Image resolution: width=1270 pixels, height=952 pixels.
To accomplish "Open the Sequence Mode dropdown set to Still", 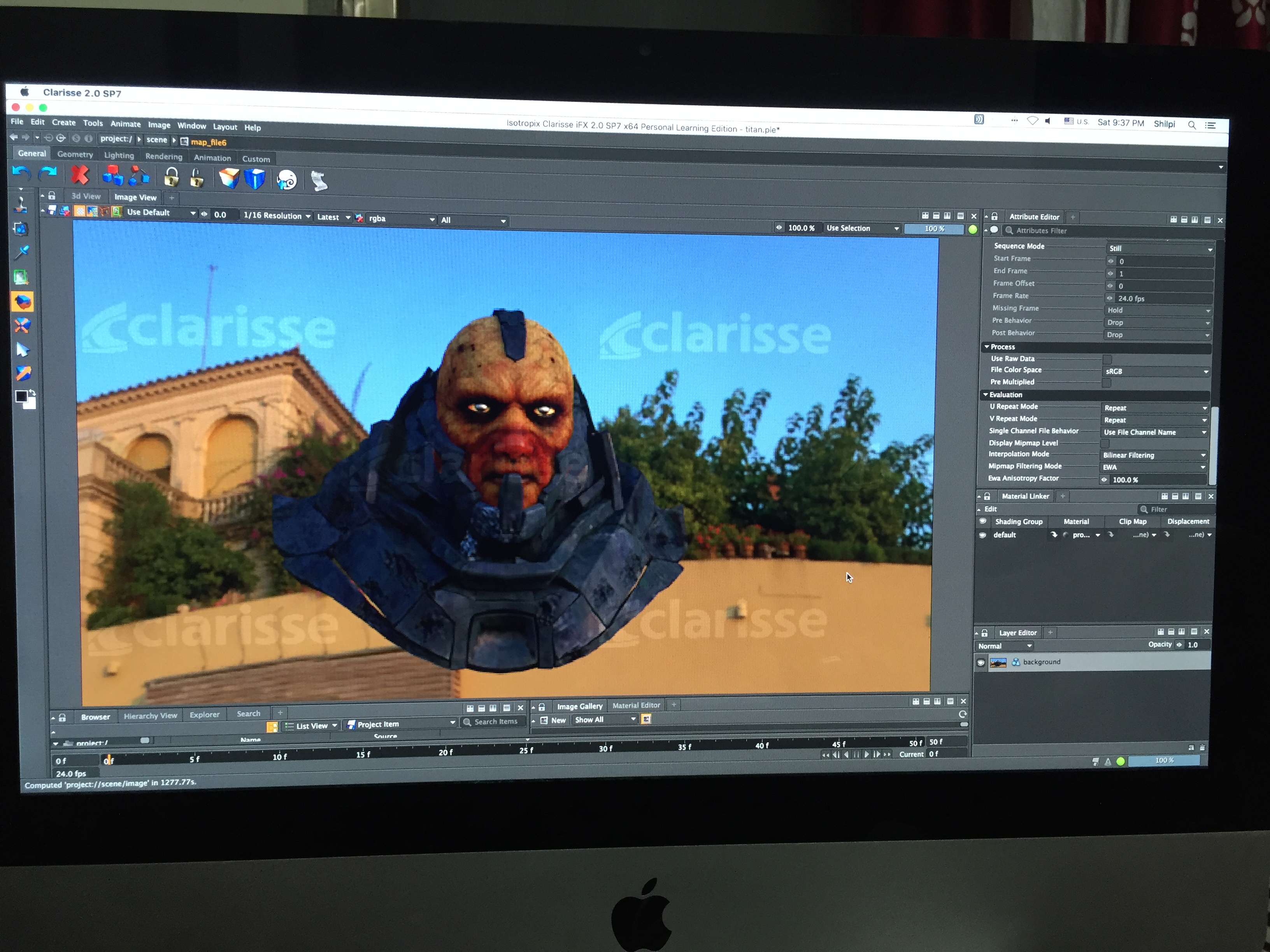I will click(x=1160, y=248).
